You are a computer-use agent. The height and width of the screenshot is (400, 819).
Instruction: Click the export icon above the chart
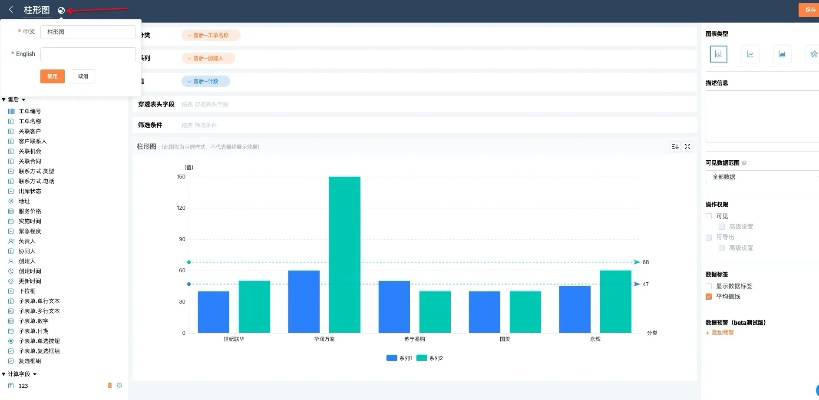click(675, 147)
